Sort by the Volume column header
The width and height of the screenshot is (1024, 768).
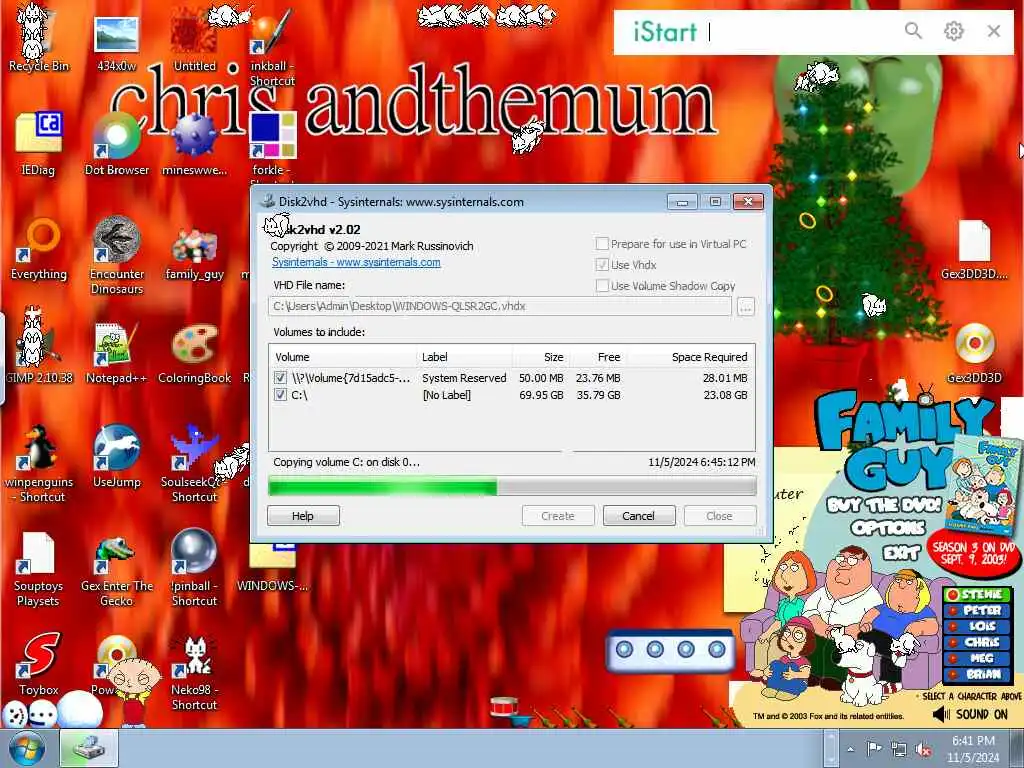click(x=343, y=357)
